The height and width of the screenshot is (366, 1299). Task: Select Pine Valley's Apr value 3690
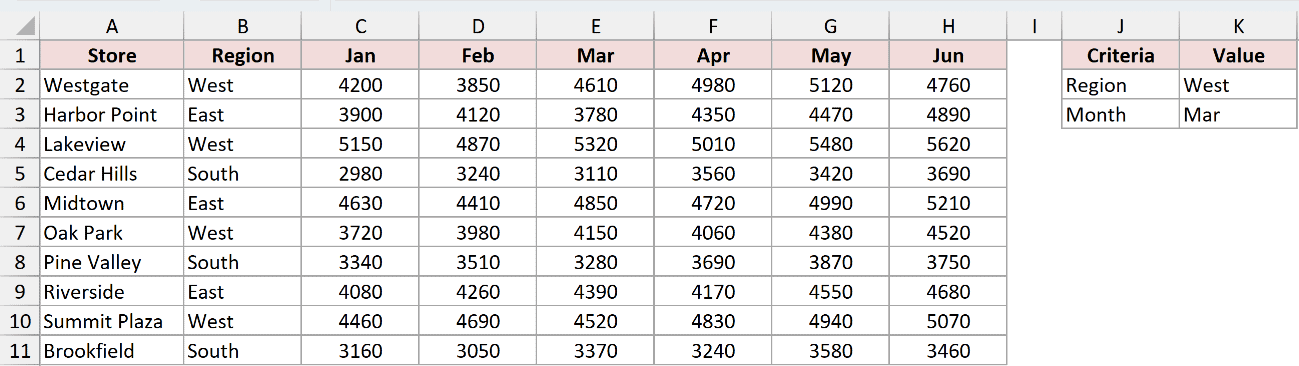[x=713, y=262]
